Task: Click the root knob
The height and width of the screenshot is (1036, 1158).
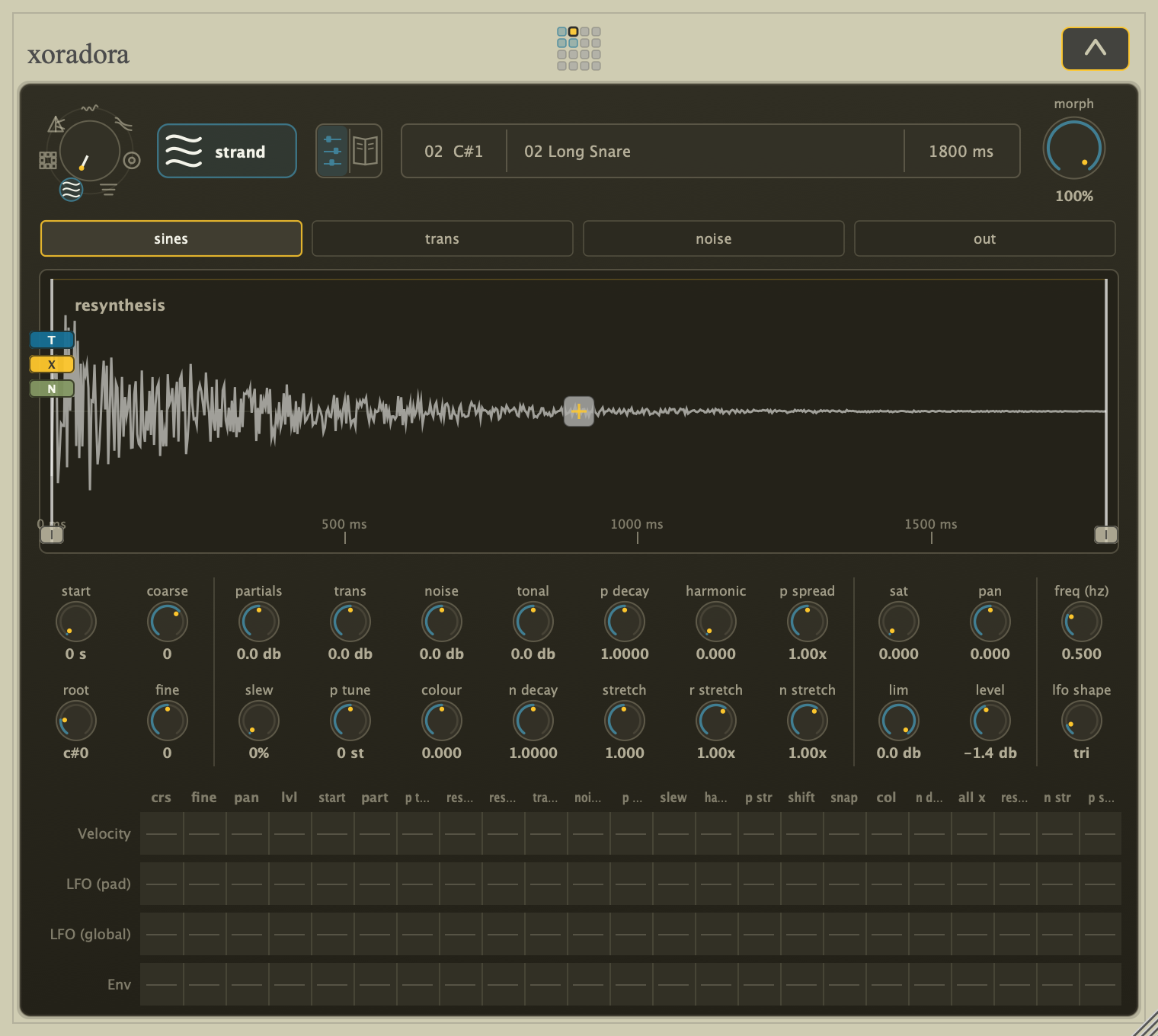Action: coord(76,721)
